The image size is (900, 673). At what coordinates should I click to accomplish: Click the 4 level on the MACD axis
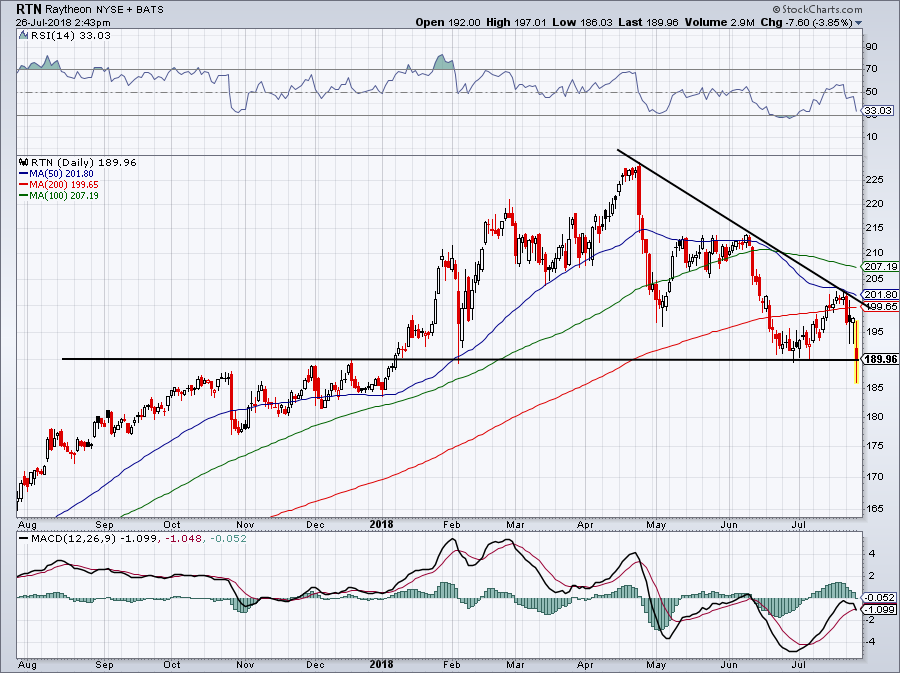(872, 554)
